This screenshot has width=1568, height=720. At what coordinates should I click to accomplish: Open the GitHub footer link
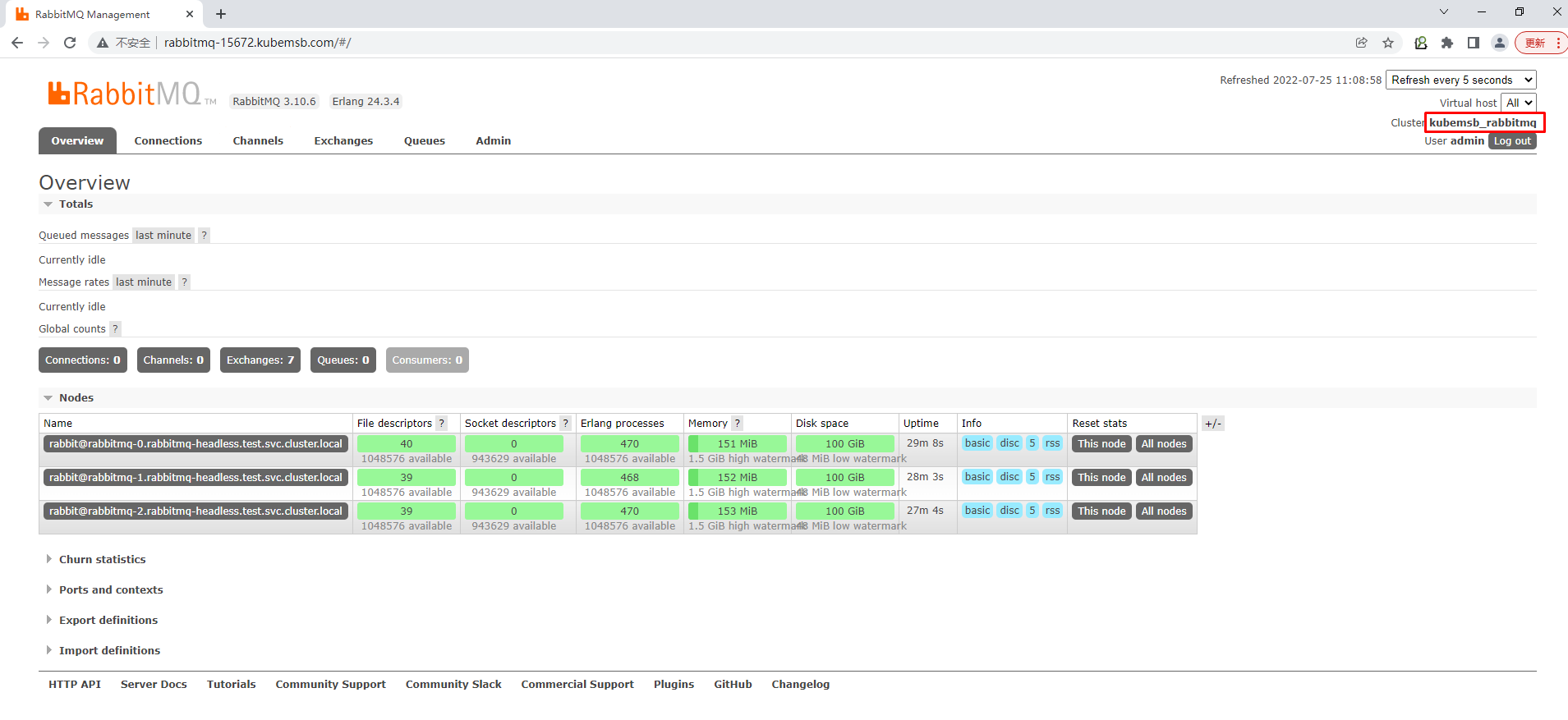pos(733,685)
